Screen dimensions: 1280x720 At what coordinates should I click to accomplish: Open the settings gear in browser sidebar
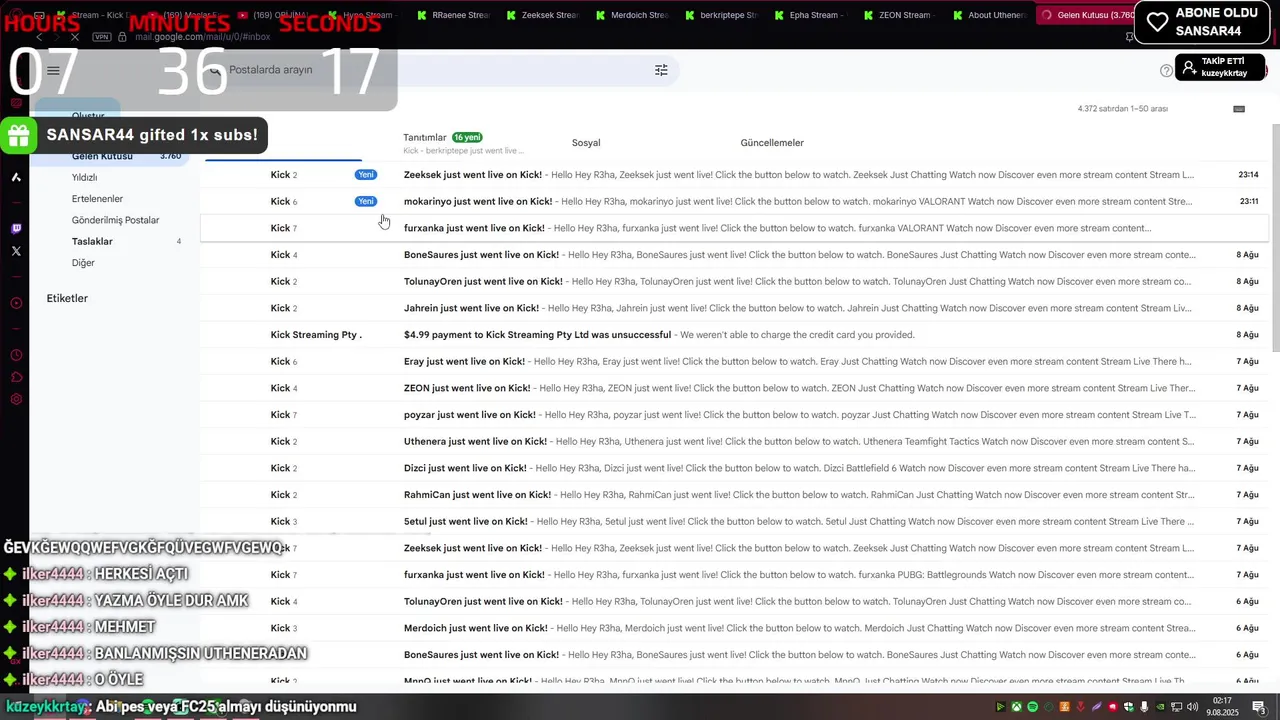click(16, 399)
